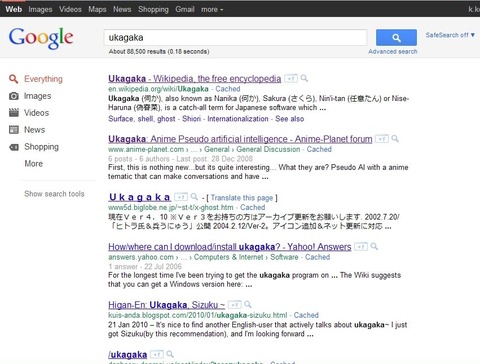
Task: Click preview magnifier beside spaced U k a g a k a result
Action: pyautogui.click(x=194, y=197)
